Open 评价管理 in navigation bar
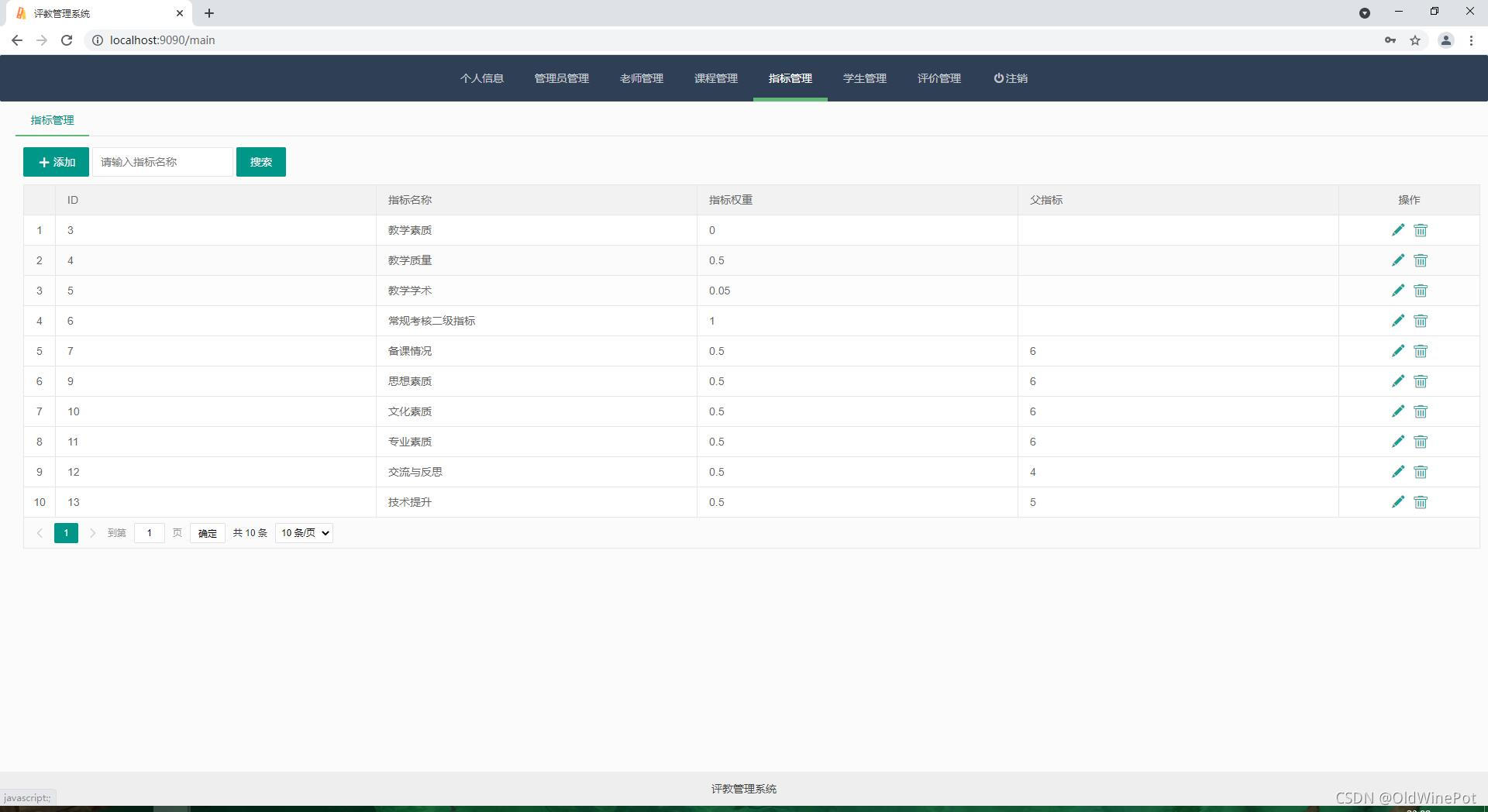1488x812 pixels. 939,78
